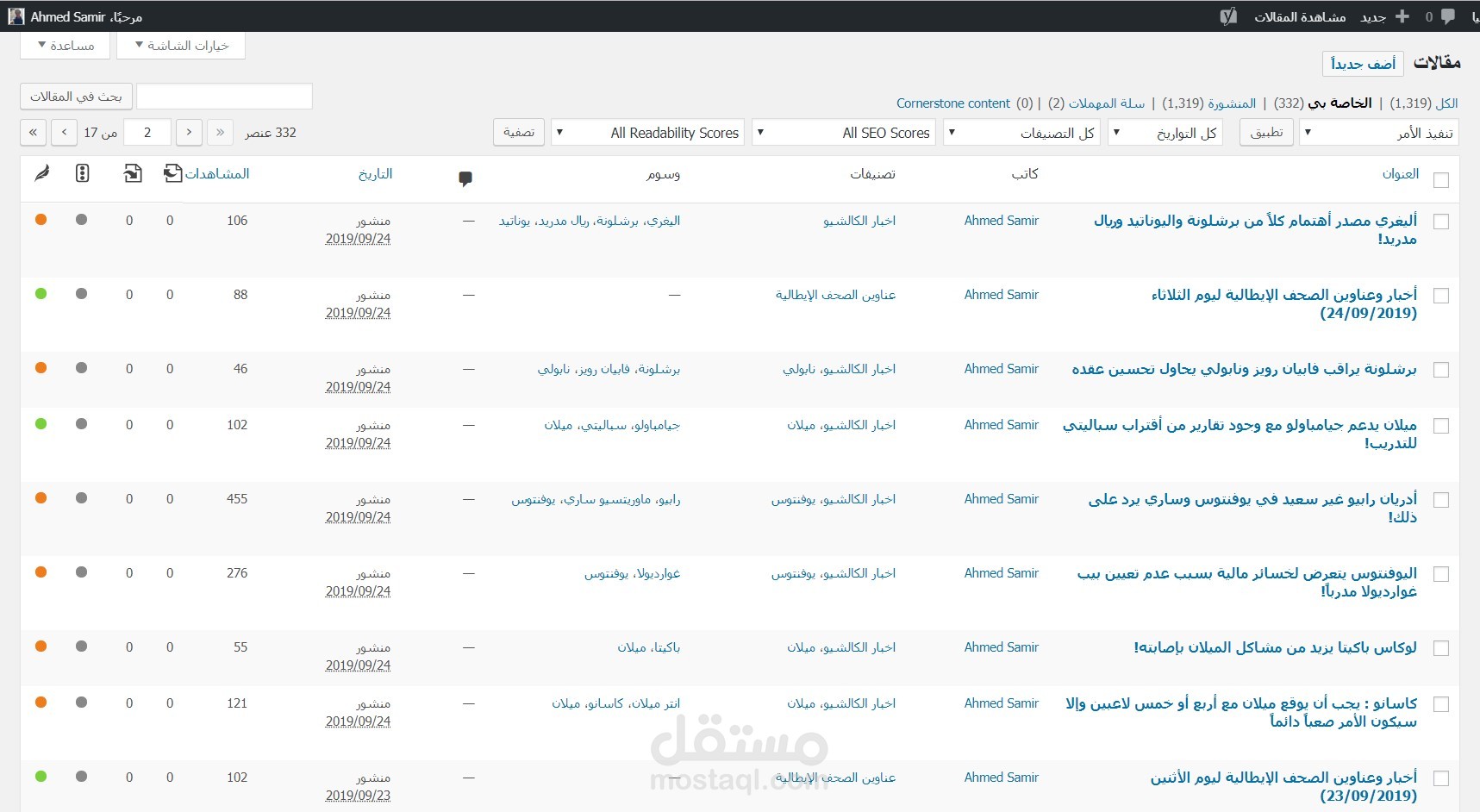Viewport: 1480px width, 812px height.
Task: Click the current page number field
Action: coord(147,133)
